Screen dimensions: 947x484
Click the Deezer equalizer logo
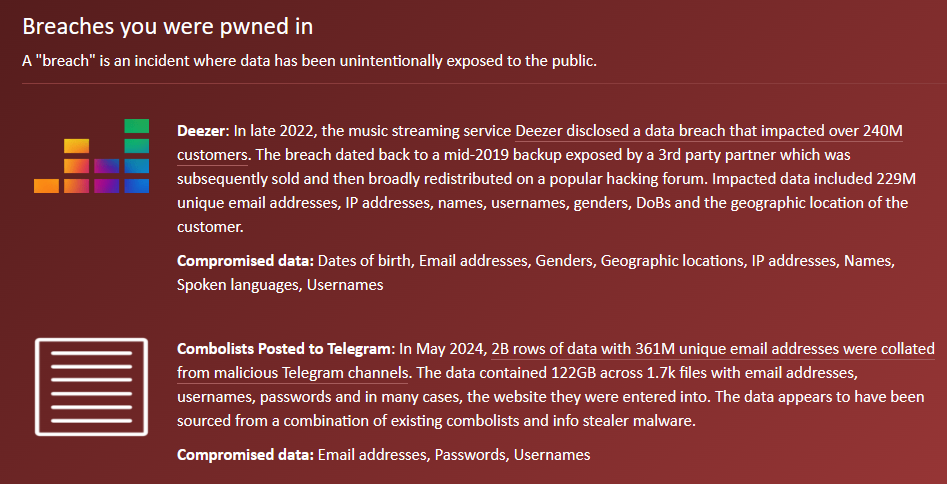pos(91,156)
